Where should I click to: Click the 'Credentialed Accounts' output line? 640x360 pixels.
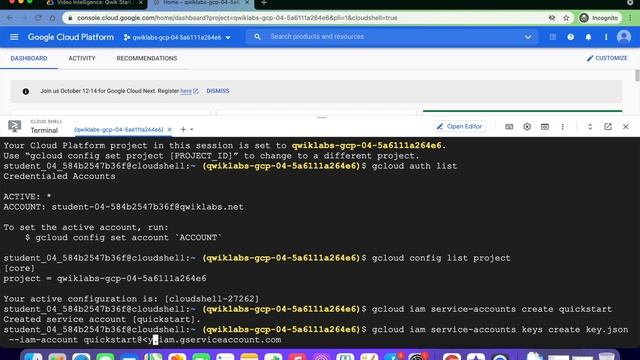point(60,176)
